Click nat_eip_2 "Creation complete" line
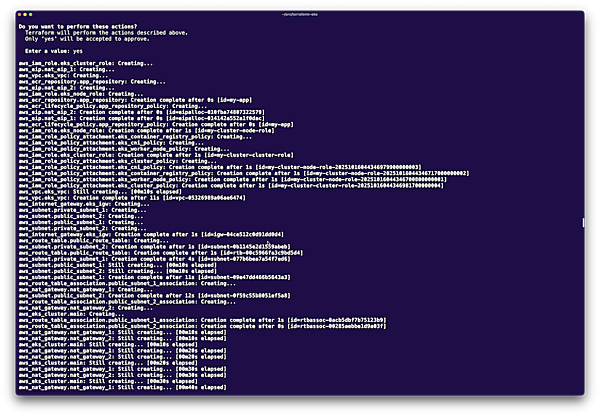This screenshot has height=416, width=600. 142,113
